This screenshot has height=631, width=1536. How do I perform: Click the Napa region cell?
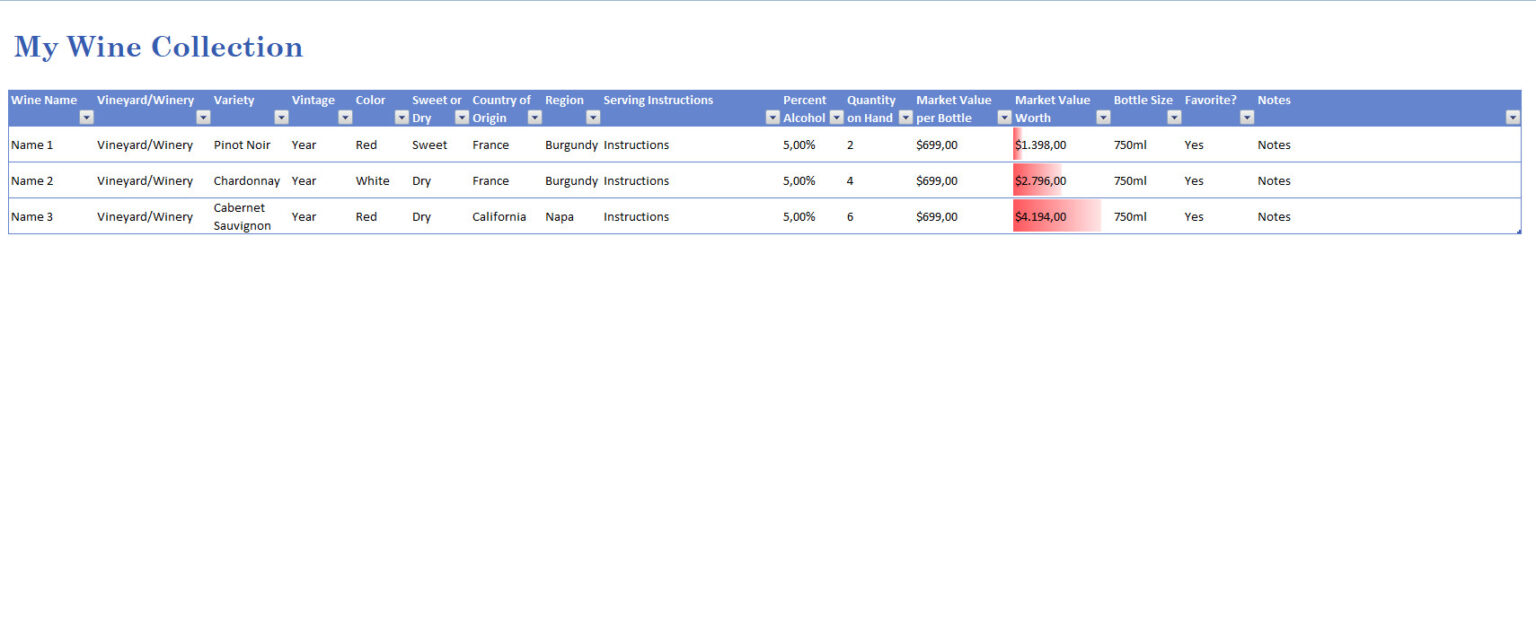(559, 216)
